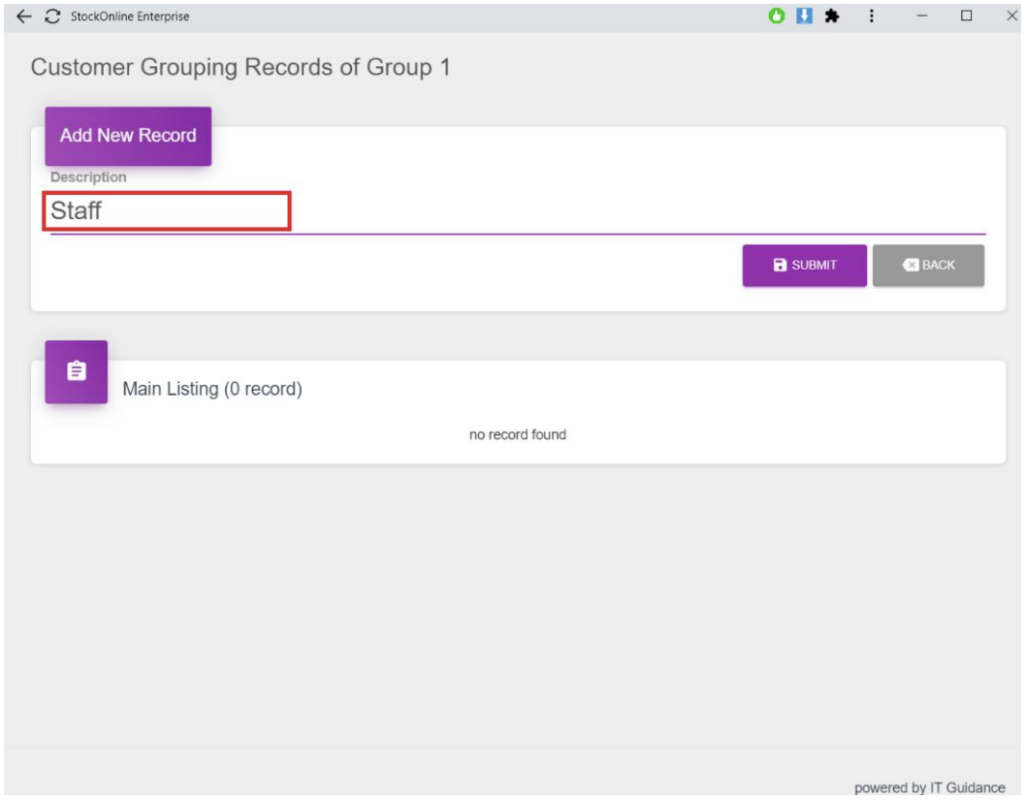Viewport: 1024px width, 800px height.
Task: Click the 'powered by IT Guidance' footer text
Action: click(929, 788)
